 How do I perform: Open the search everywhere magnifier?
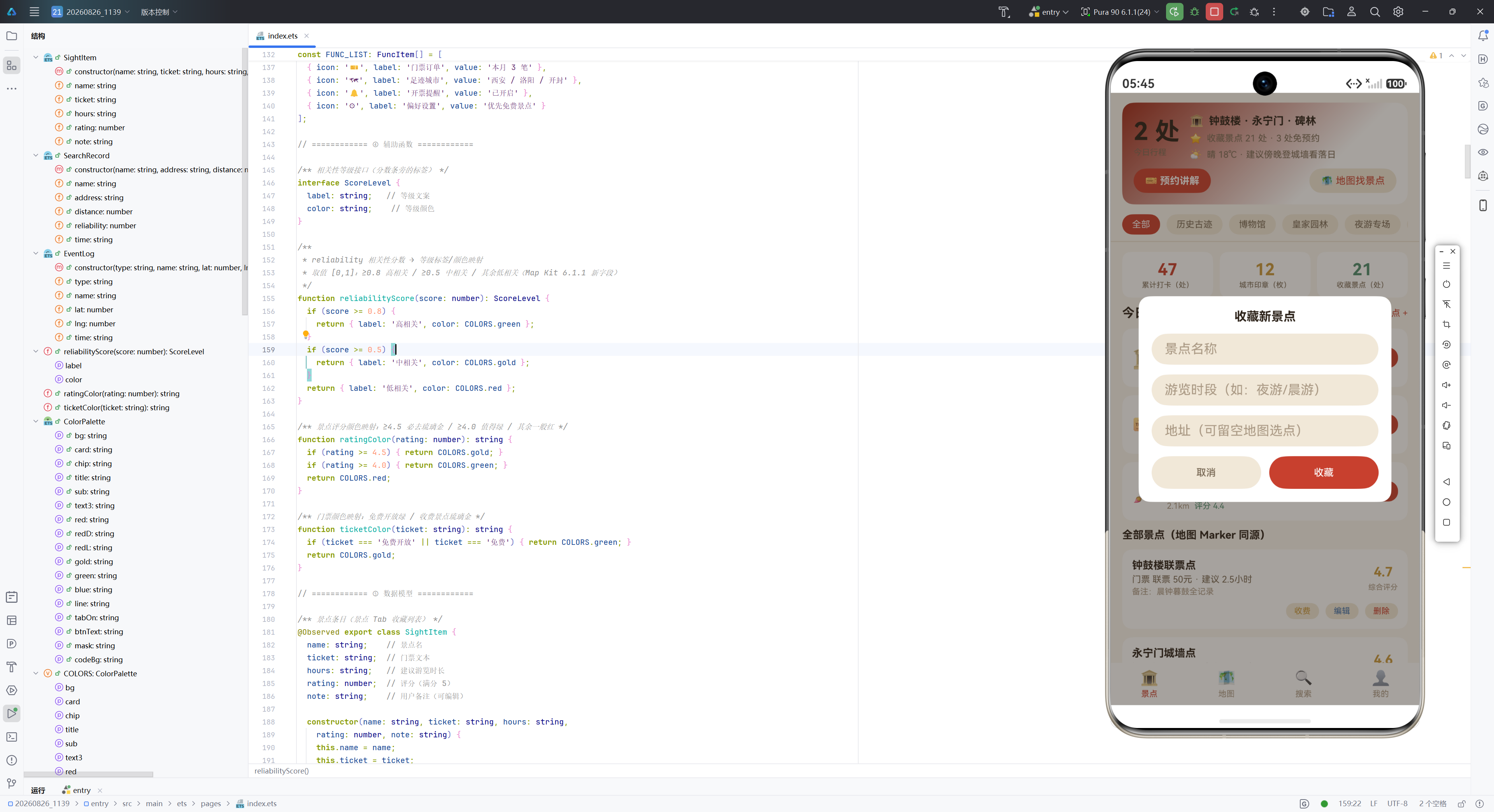pyautogui.click(x=1375, y=12)
